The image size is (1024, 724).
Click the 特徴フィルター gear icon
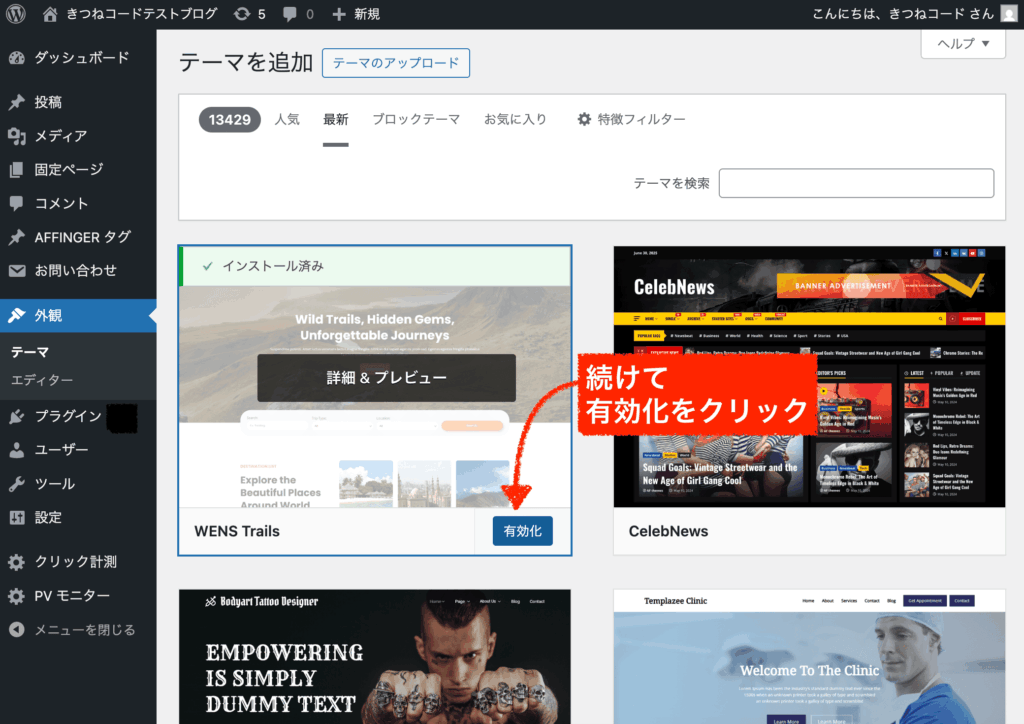[584, 119]
